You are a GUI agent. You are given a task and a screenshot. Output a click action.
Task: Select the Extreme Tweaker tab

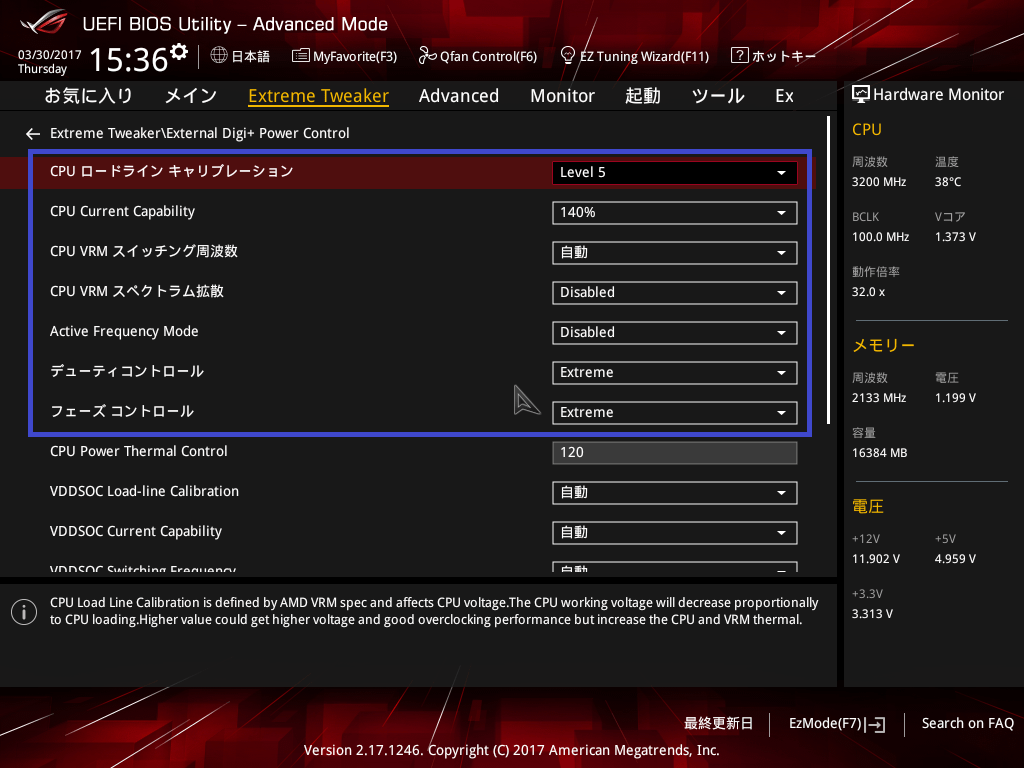[319, 96]
